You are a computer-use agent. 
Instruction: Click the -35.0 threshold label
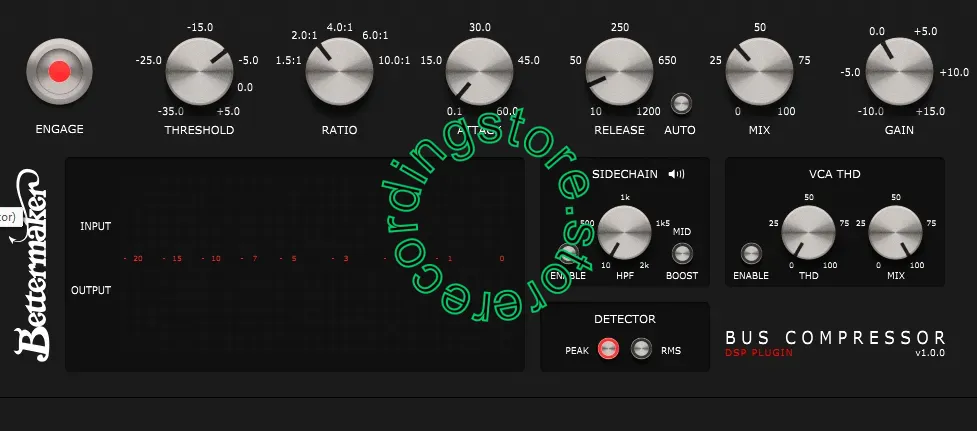[x=169, y=111]
